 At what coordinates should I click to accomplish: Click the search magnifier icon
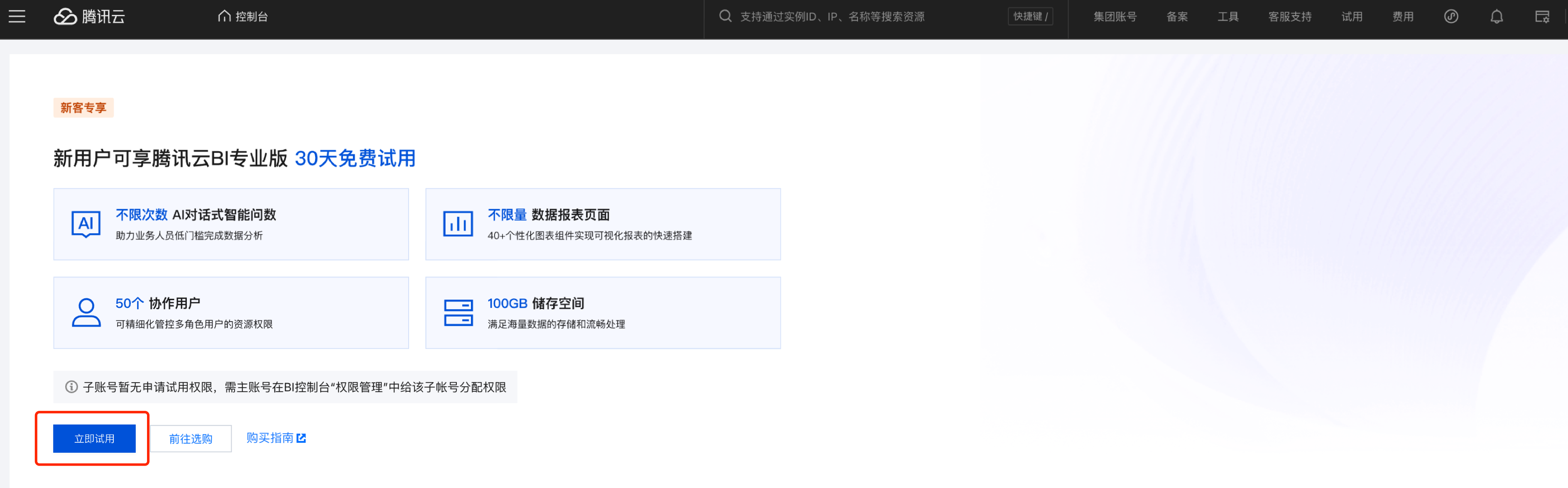725,17
